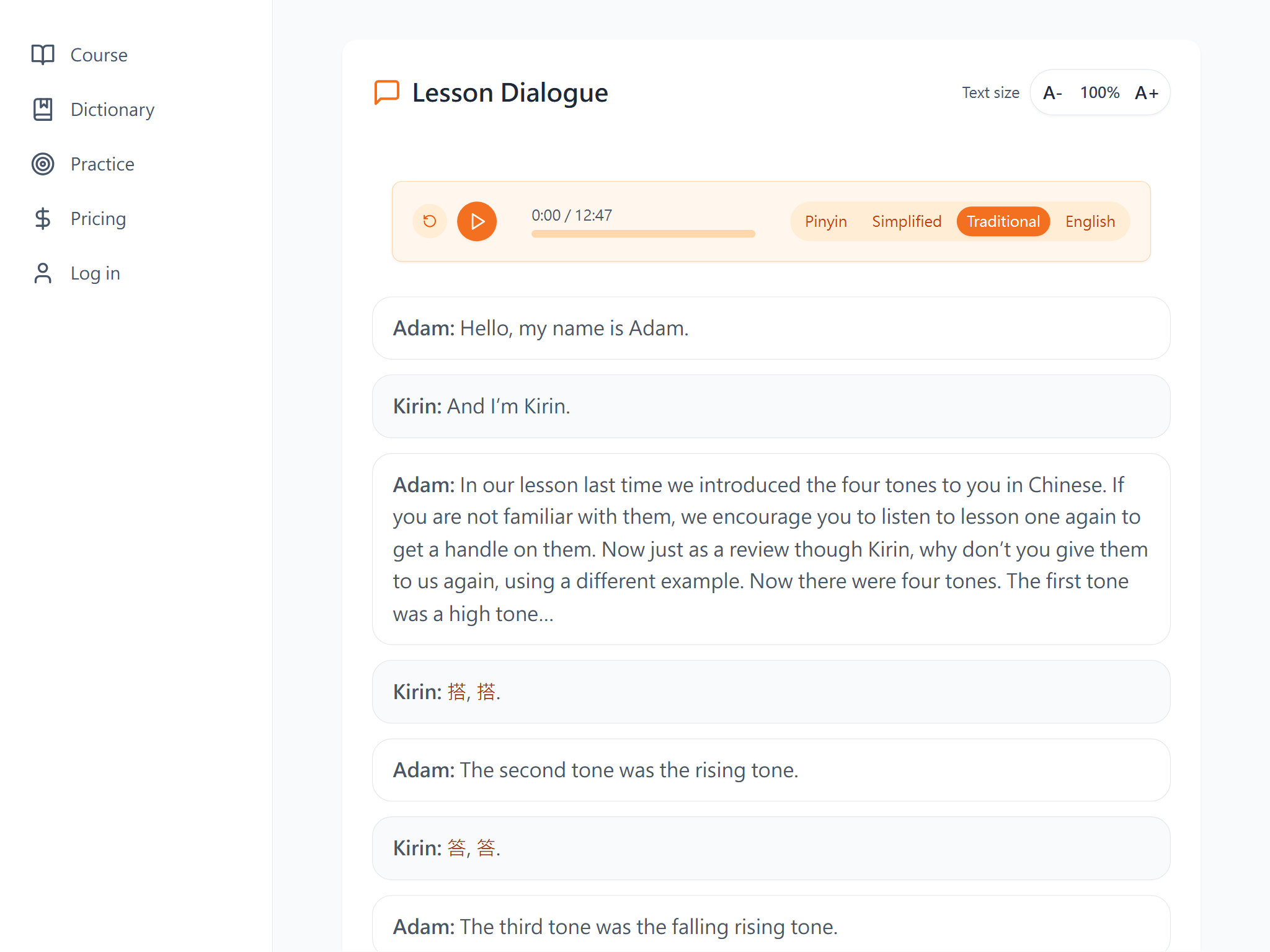1270x952 pixels.
Task: Select the English display option
Action: coord(1090,221)
